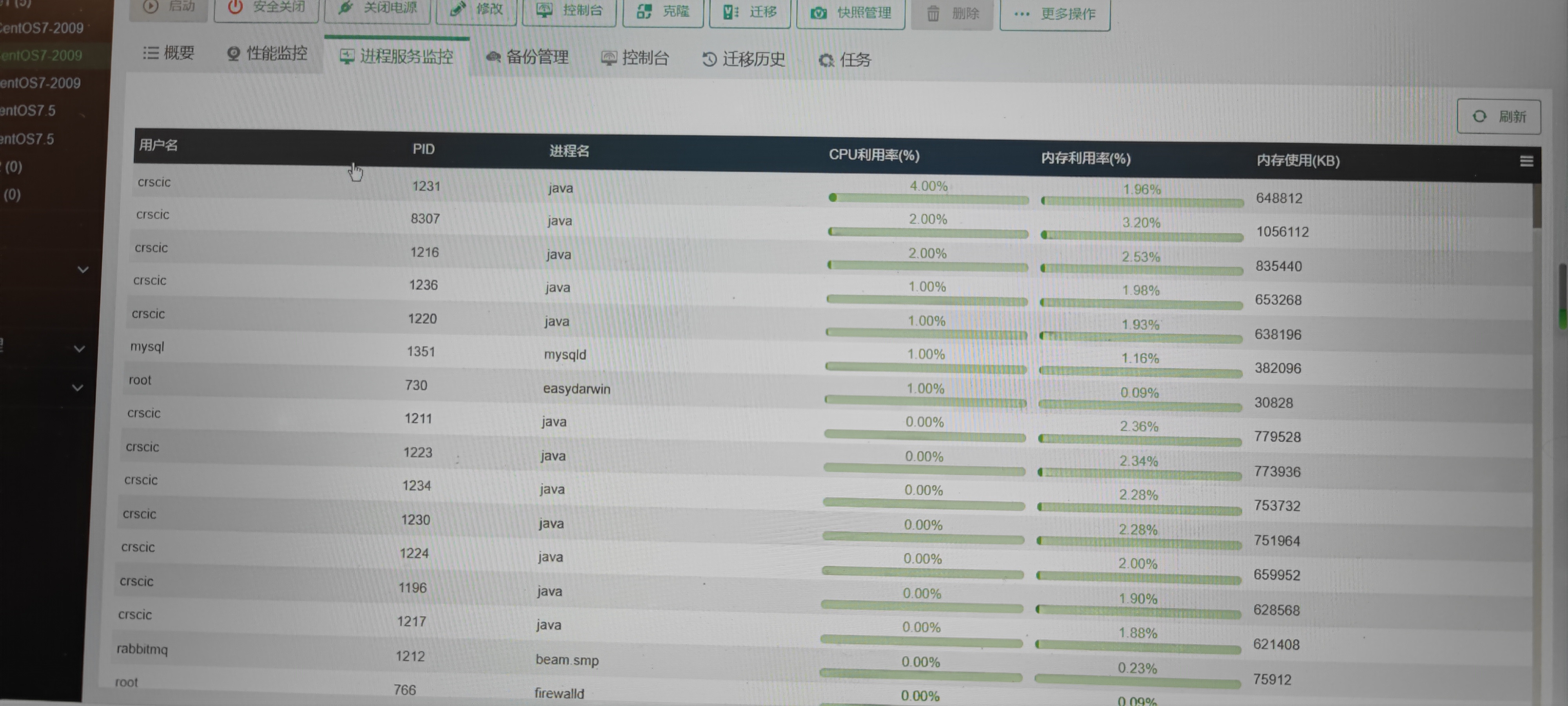Click the 克隆 clone icon button

663,12
